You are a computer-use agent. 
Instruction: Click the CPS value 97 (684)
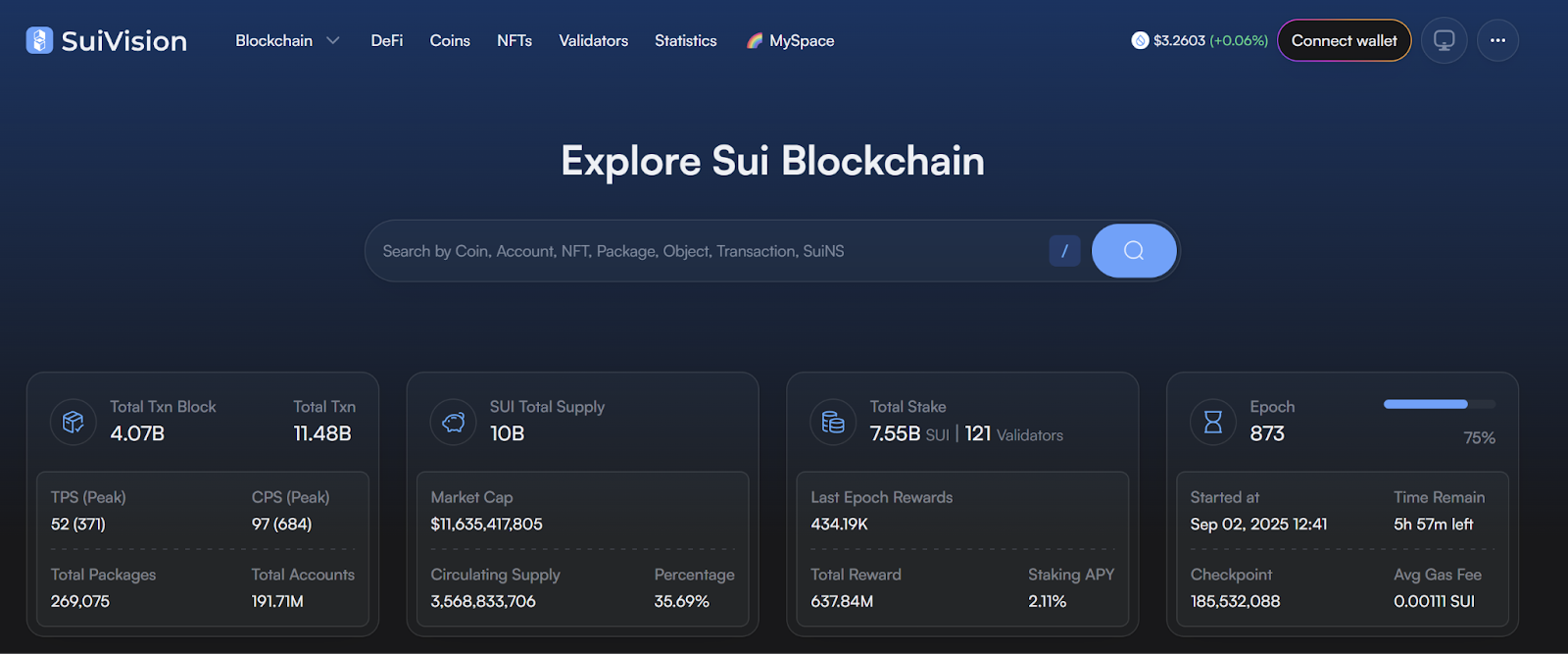pos(281,525)
